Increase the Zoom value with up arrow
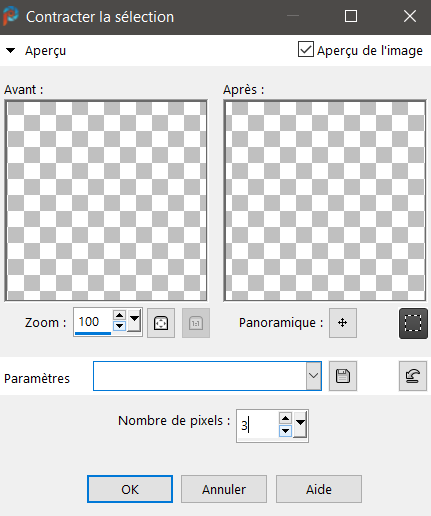The height and width of the screenshot is (516, 431). (x=119, y=315)
